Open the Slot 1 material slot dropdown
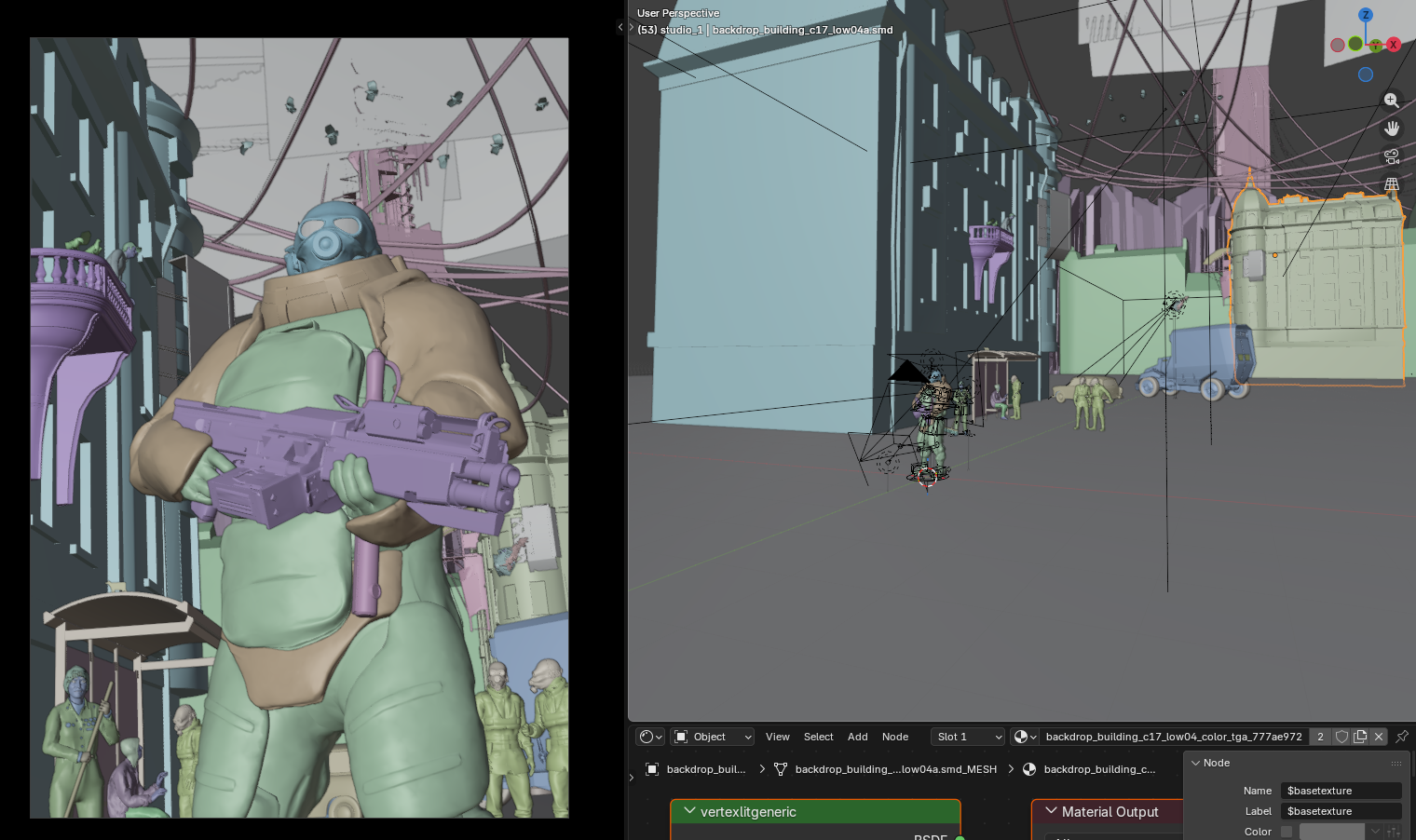This screenshot has width=1416, height=840. coord(968,737)
